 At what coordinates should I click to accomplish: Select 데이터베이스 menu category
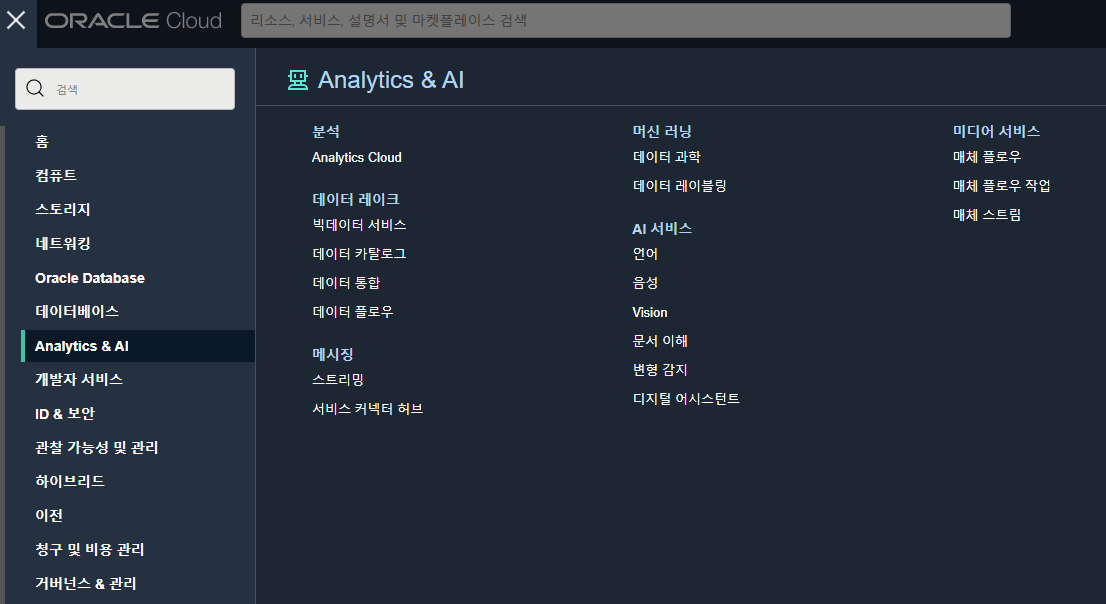point(77,311)
